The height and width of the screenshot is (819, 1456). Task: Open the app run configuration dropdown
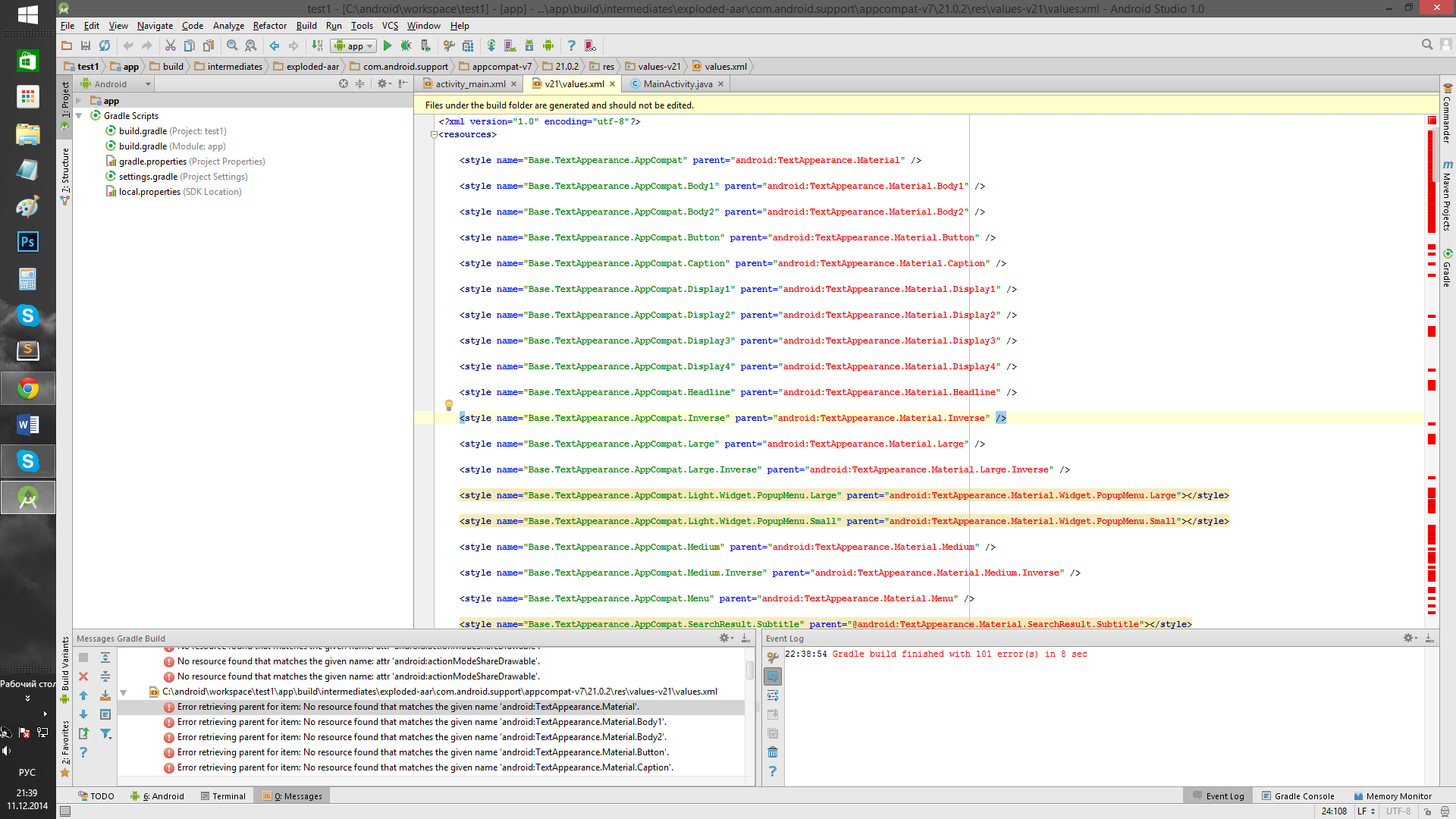point(354,46)
